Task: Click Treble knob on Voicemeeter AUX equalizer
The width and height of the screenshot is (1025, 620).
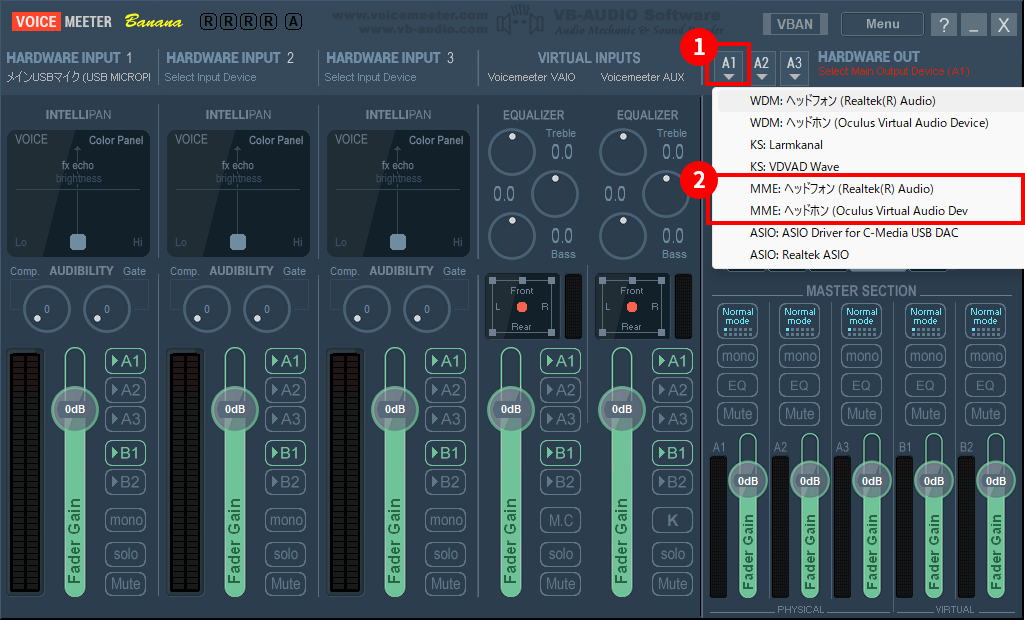Action: 623,152
